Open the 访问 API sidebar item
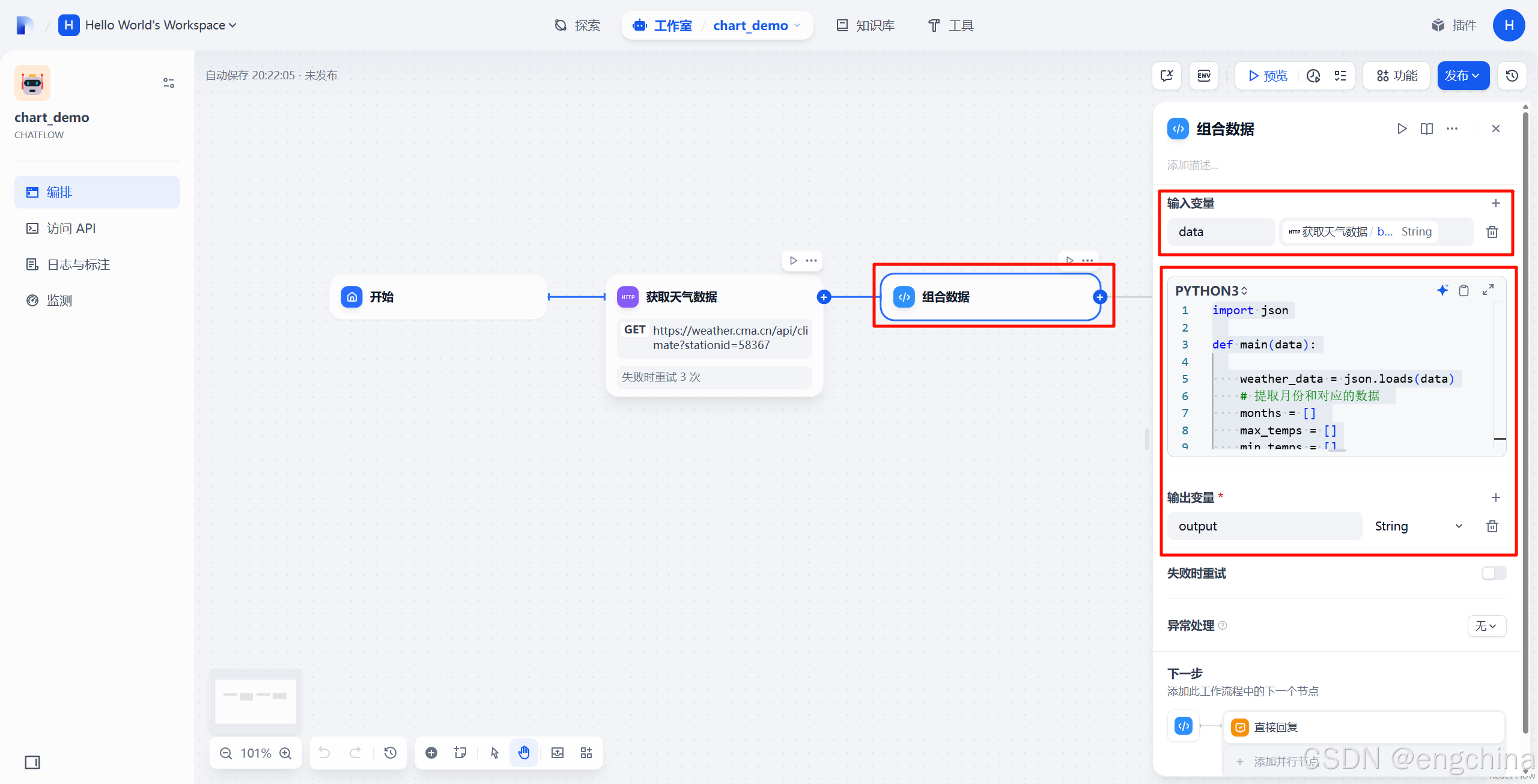1538x784 pixels. tap(71, 228)
